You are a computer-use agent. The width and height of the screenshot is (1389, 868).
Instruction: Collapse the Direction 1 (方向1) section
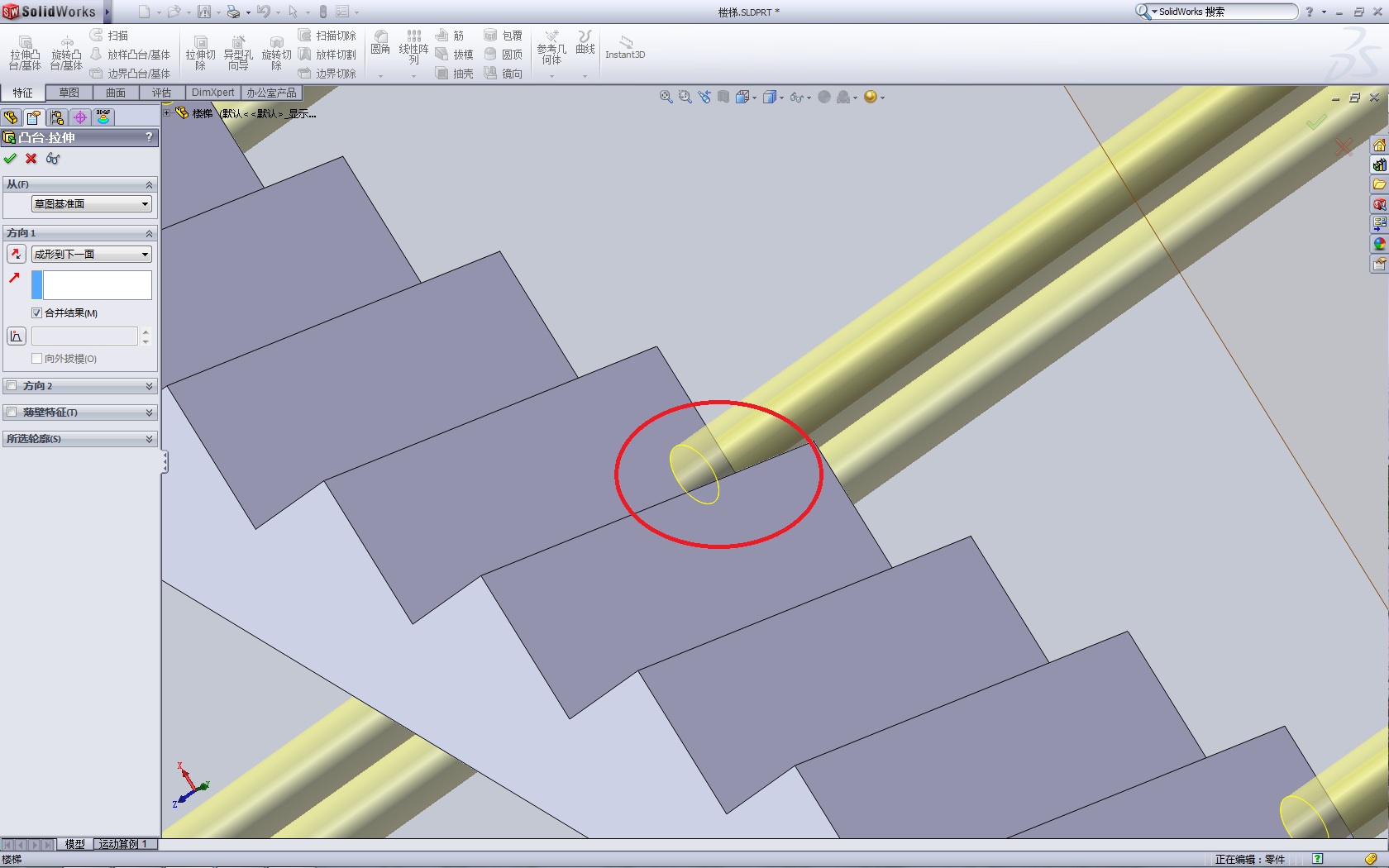150,233
